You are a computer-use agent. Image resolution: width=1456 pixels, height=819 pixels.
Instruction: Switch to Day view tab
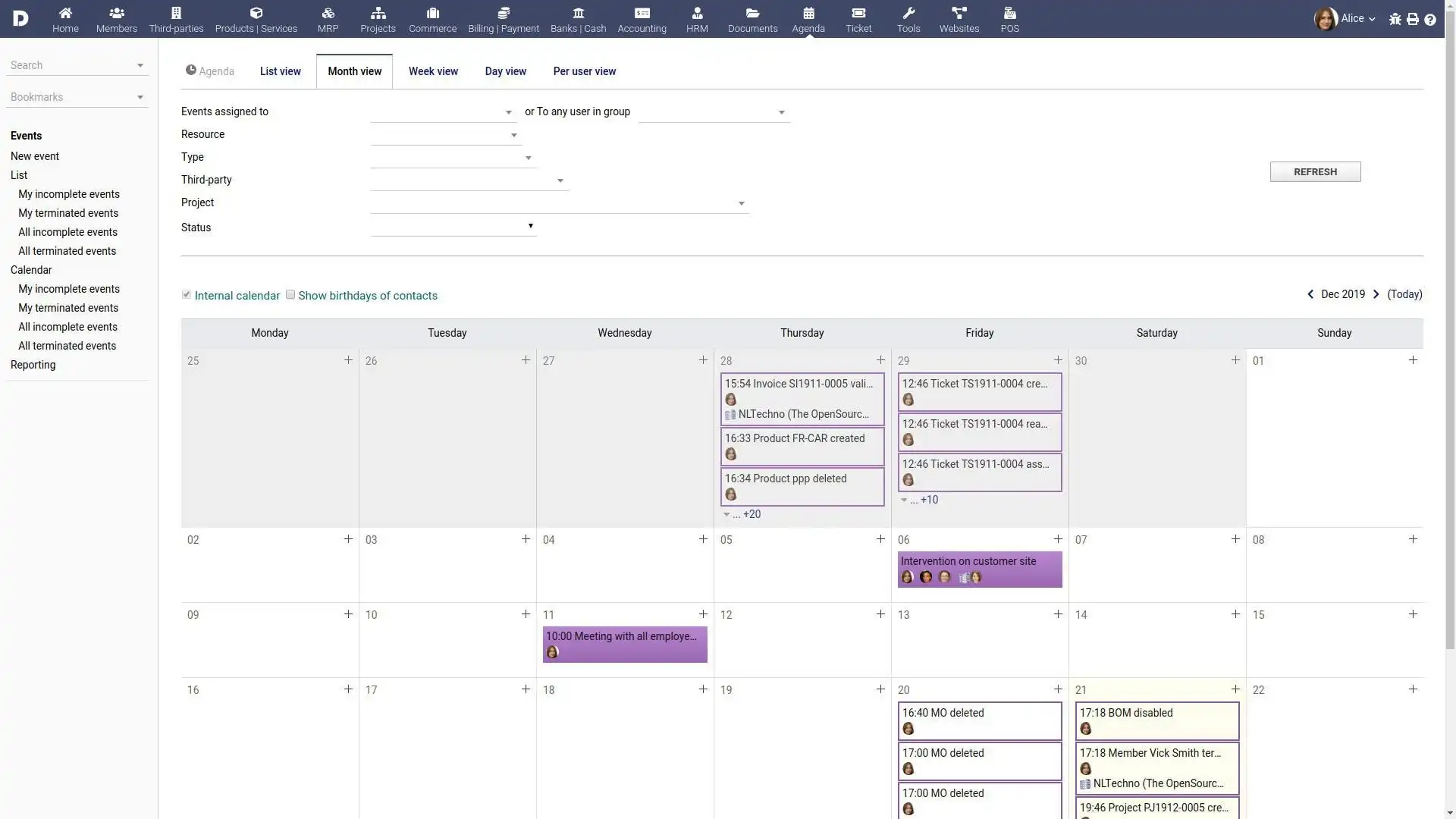pos(505,70)
